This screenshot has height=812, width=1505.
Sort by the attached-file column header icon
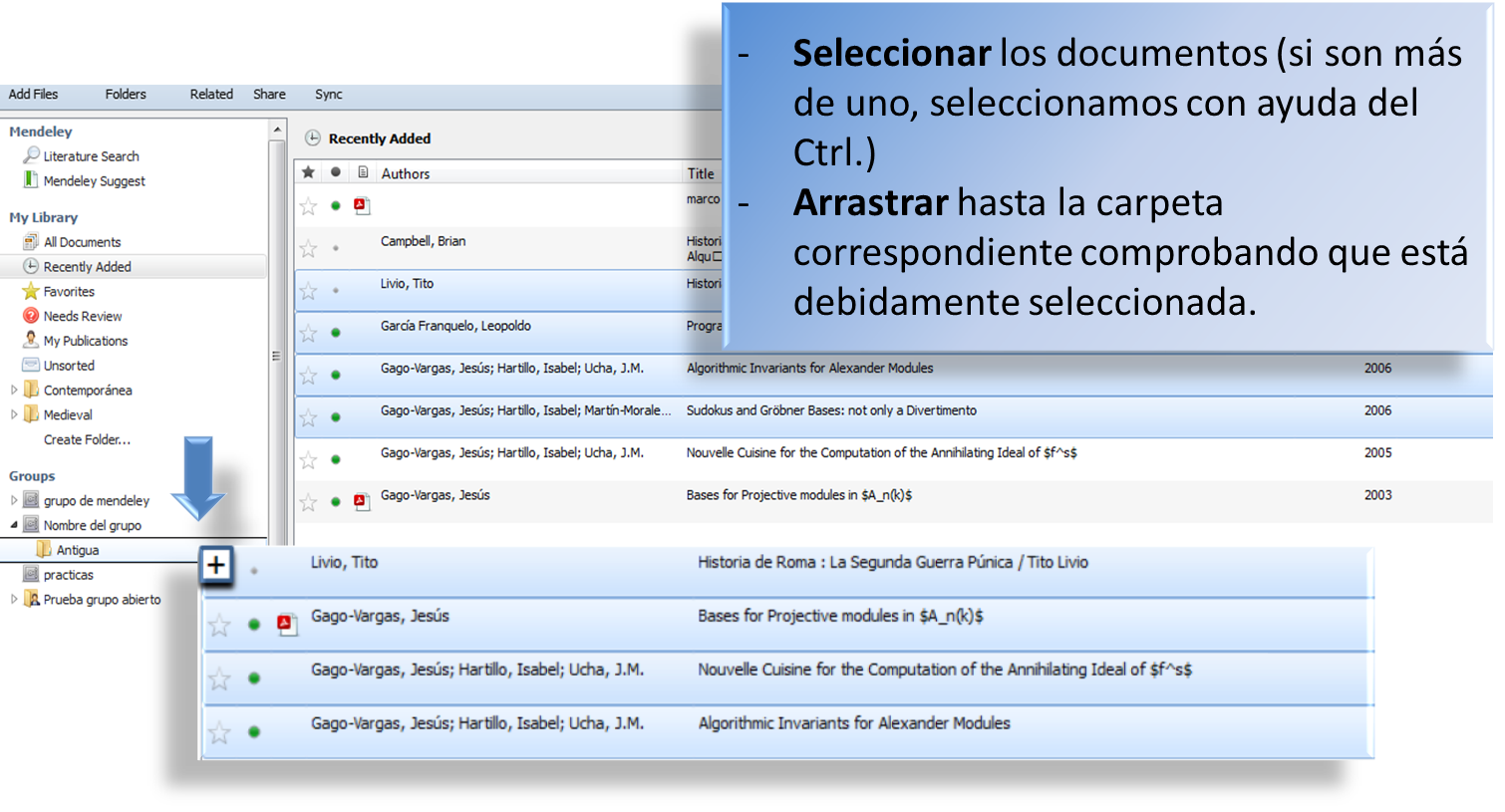[x=363, y=172]
